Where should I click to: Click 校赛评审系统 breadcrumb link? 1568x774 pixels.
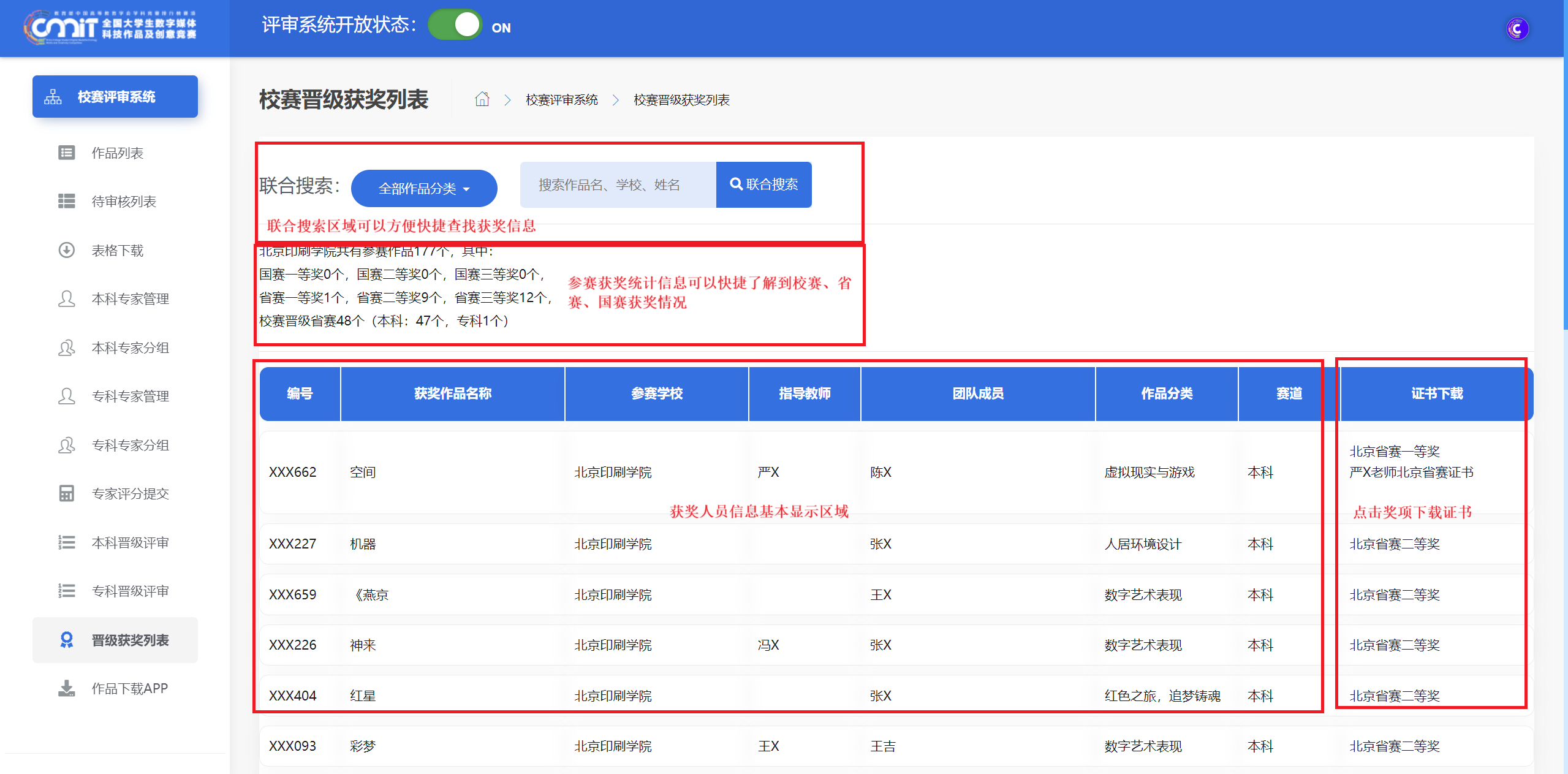click(561, 100)
